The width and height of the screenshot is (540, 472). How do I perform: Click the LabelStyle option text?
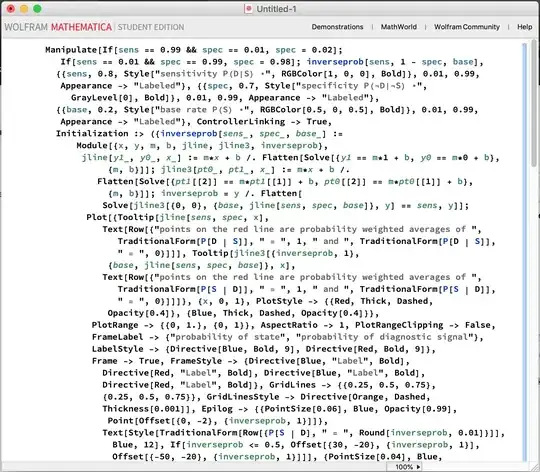point(117,349)
